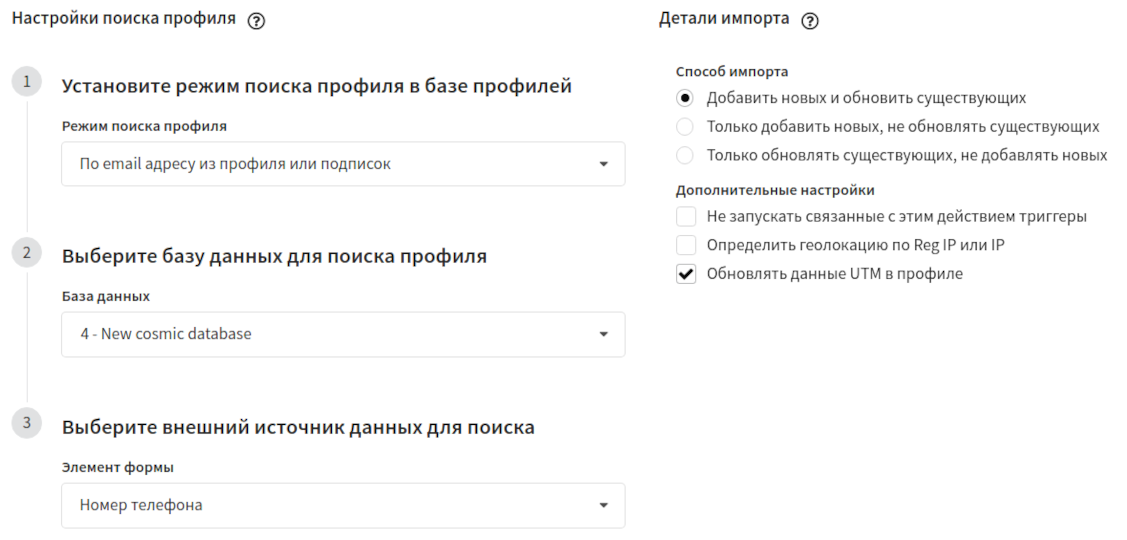This screenshot has width=1127, height=540.
Task: Click arrow of the Режим поиска профиля combo box
Action: coord(604,164)
